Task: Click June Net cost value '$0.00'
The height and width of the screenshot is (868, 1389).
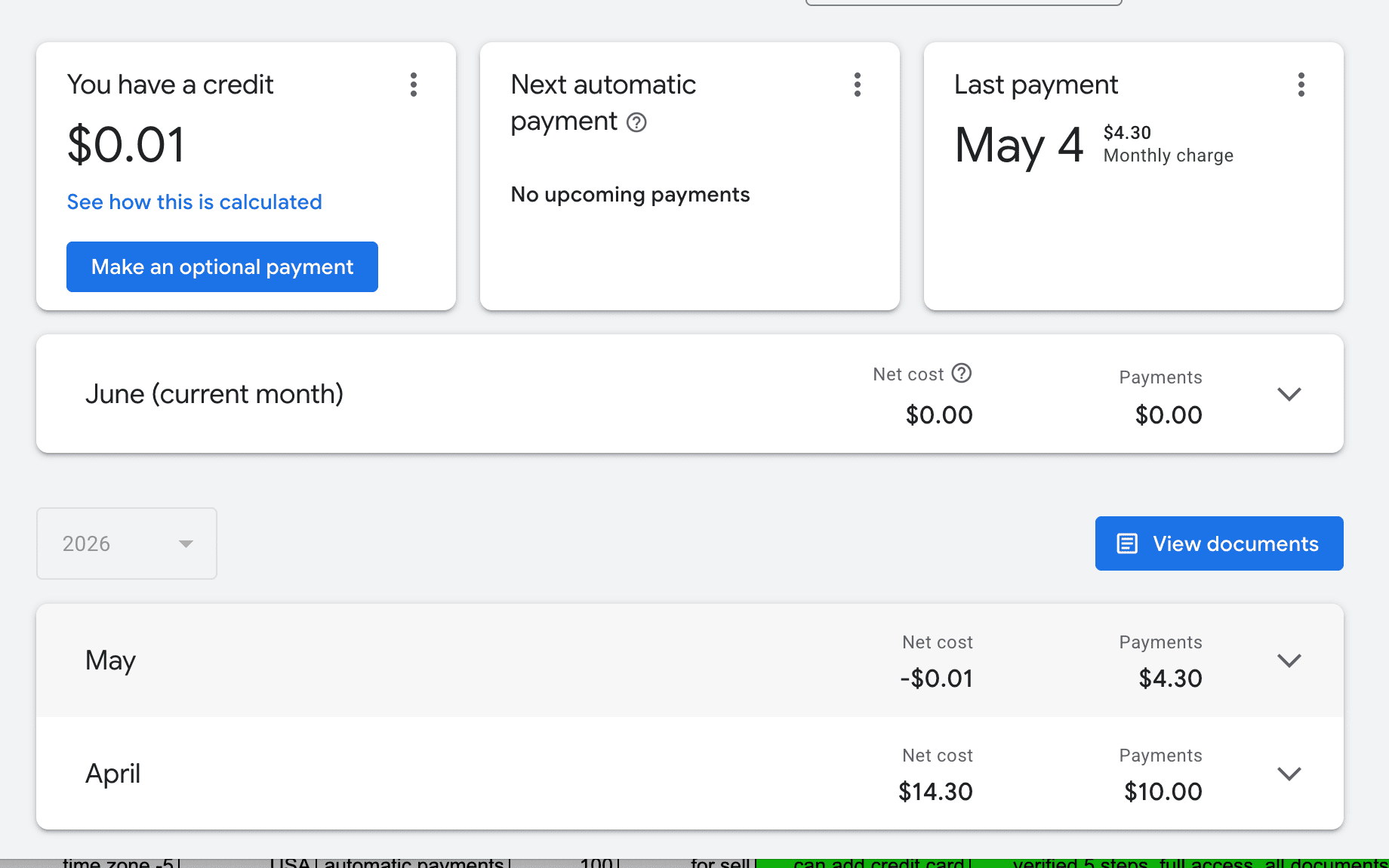Action: coord(939,415)
